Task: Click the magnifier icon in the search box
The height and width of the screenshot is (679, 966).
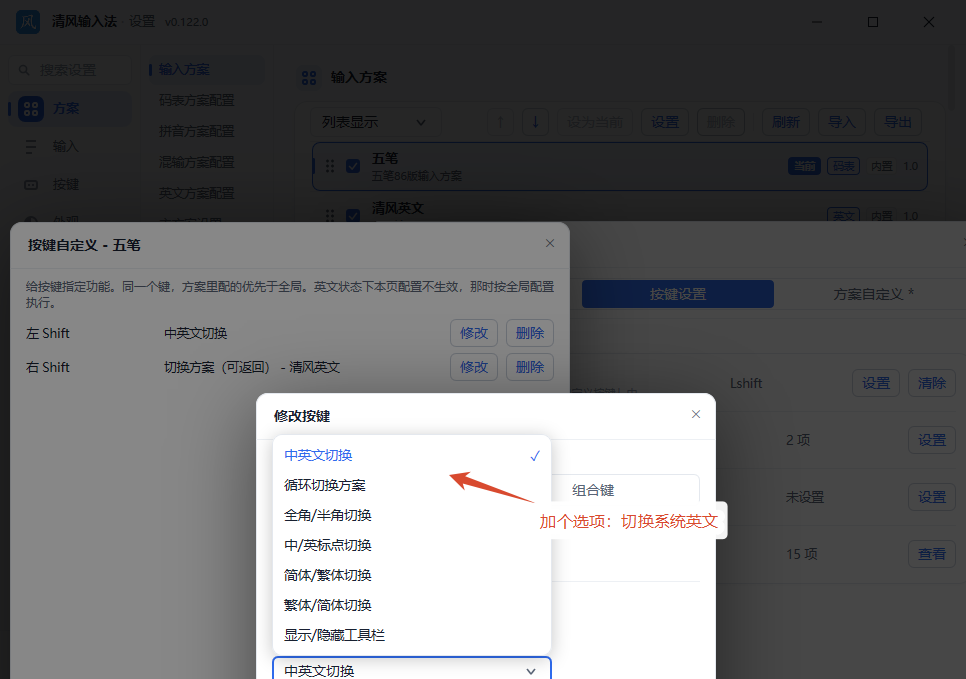Action: [x=24, y=70]
